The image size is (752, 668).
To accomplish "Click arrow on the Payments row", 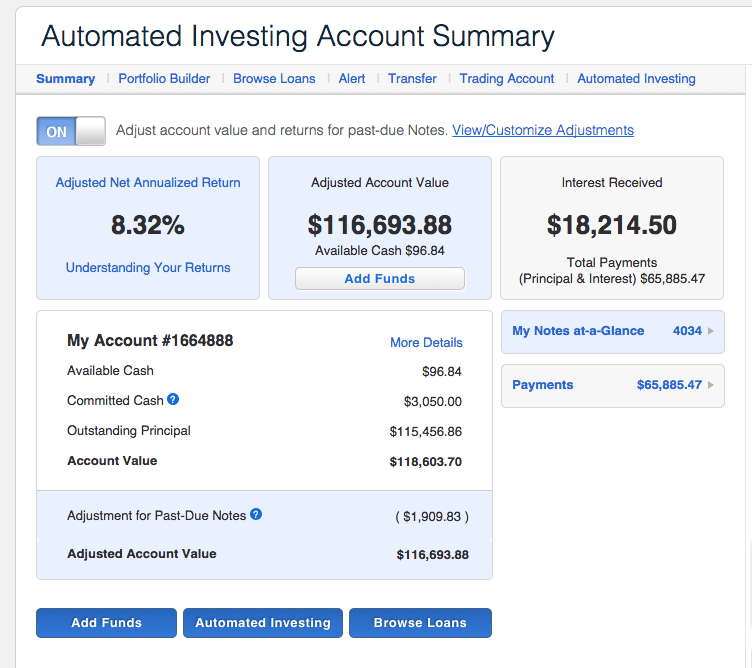I will pos(711,385).
